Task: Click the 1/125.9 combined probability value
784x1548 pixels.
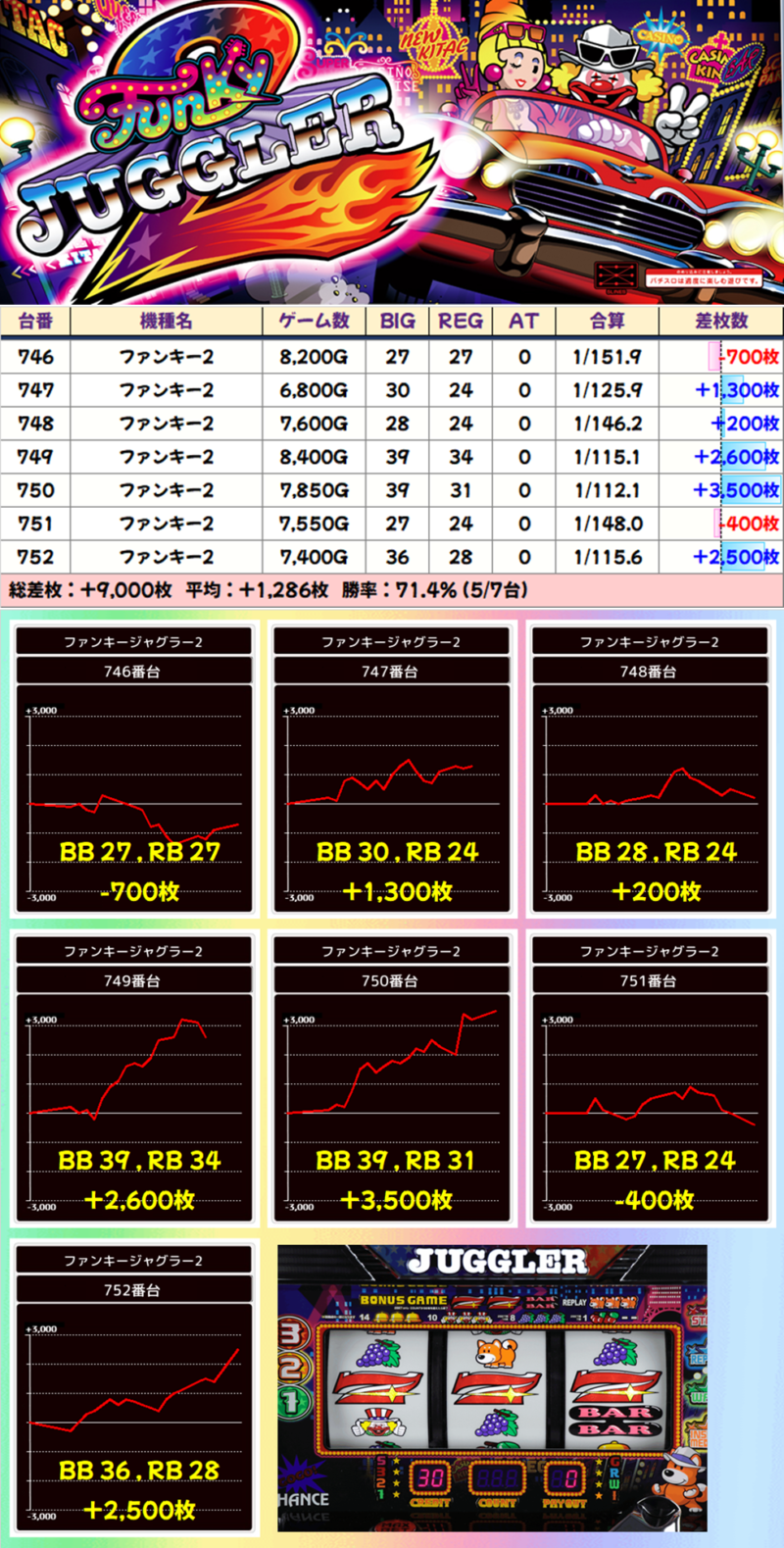Action: pos(608,390)
